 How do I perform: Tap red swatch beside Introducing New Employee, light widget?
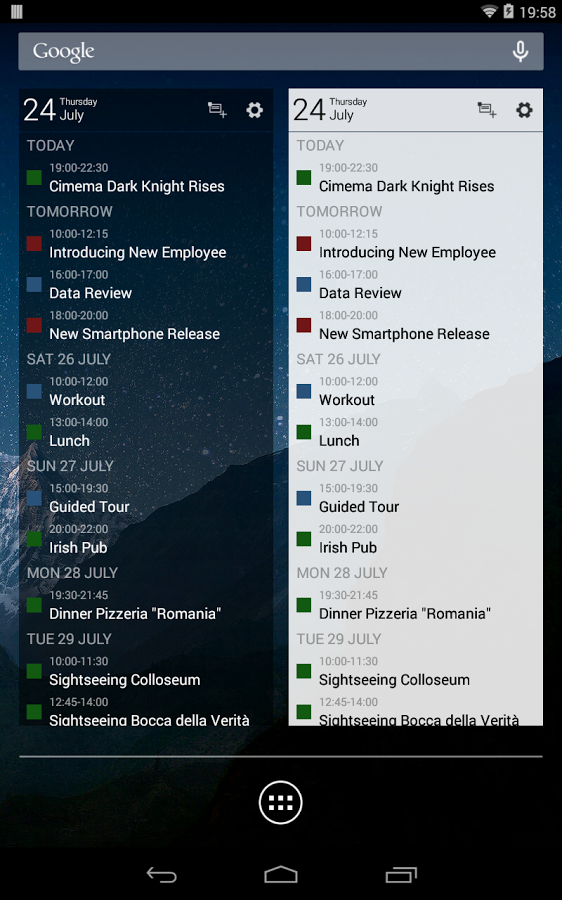coord(304,243)
